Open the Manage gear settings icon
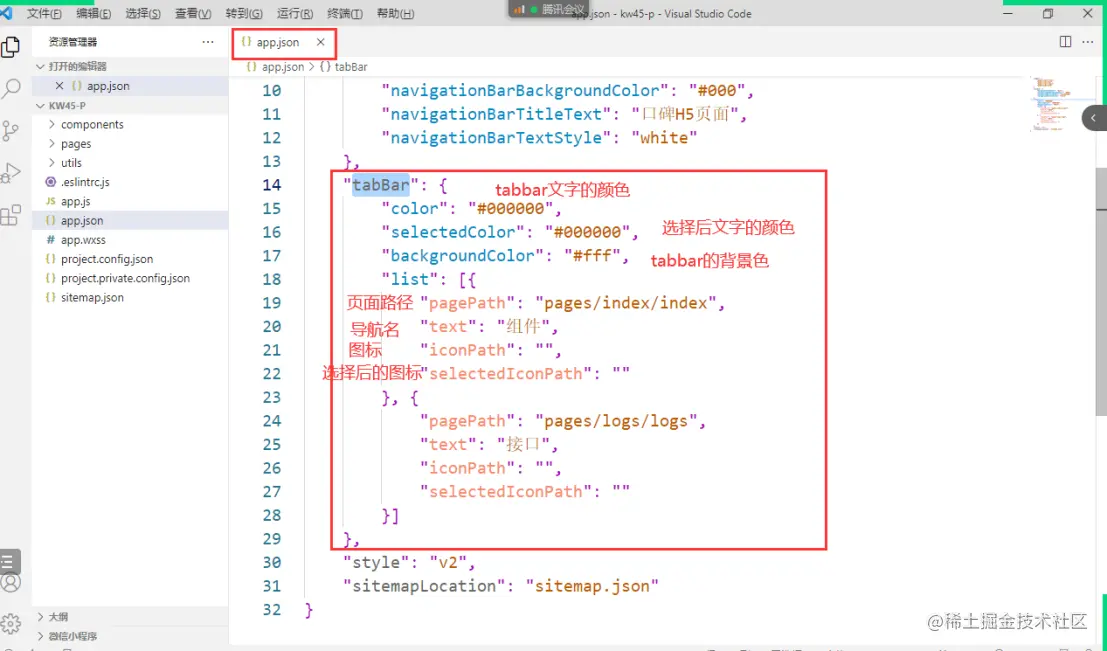Screen dimensions: 1107x651 click(11, 623)
